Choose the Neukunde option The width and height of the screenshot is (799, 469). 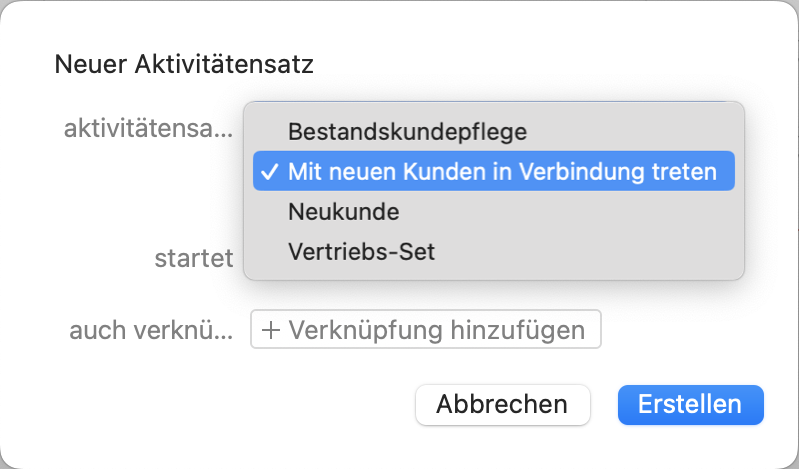(x=344, y=212)
